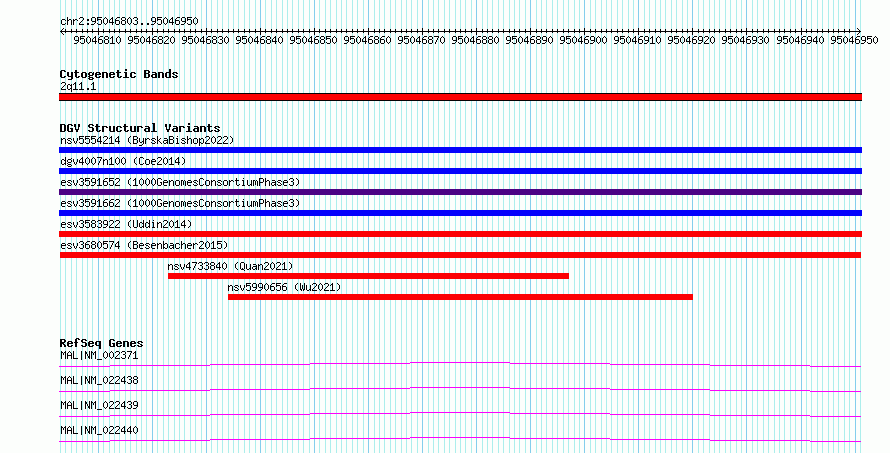Select the red 2q11.1 cytogenetic band bar

tap(460, 97)
